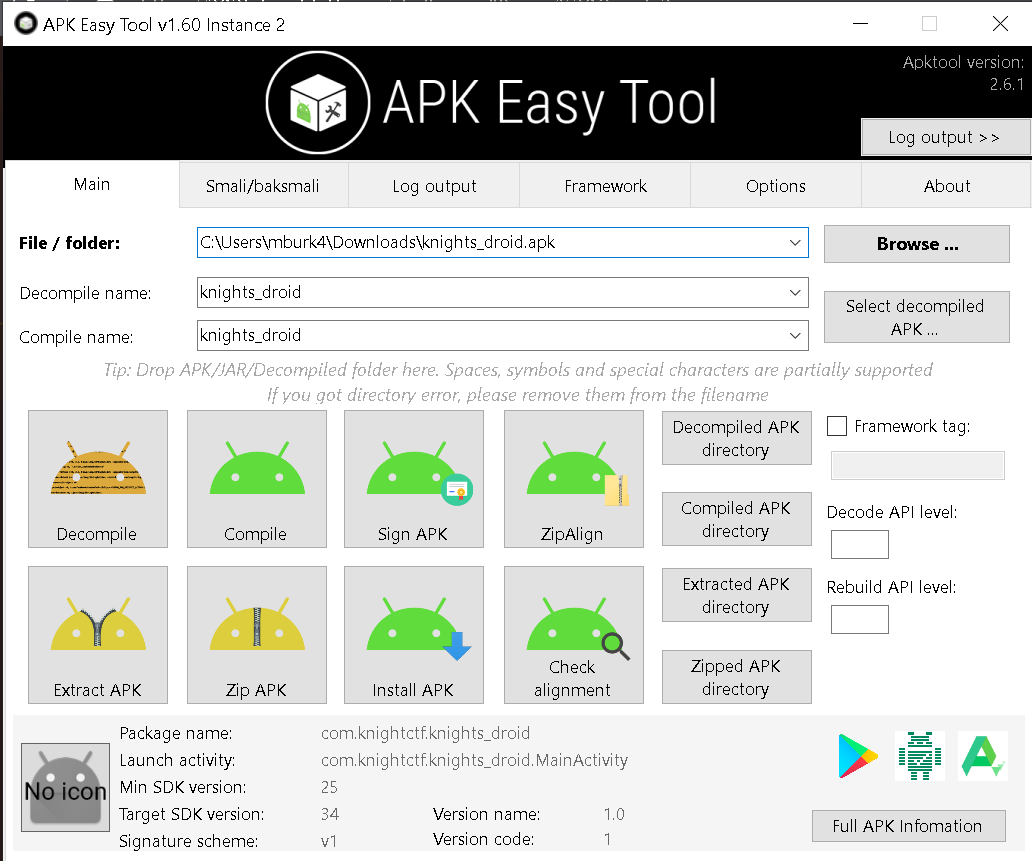
Task: Select package name com.knightctf.knights_droid text
Action: [425, 733]
